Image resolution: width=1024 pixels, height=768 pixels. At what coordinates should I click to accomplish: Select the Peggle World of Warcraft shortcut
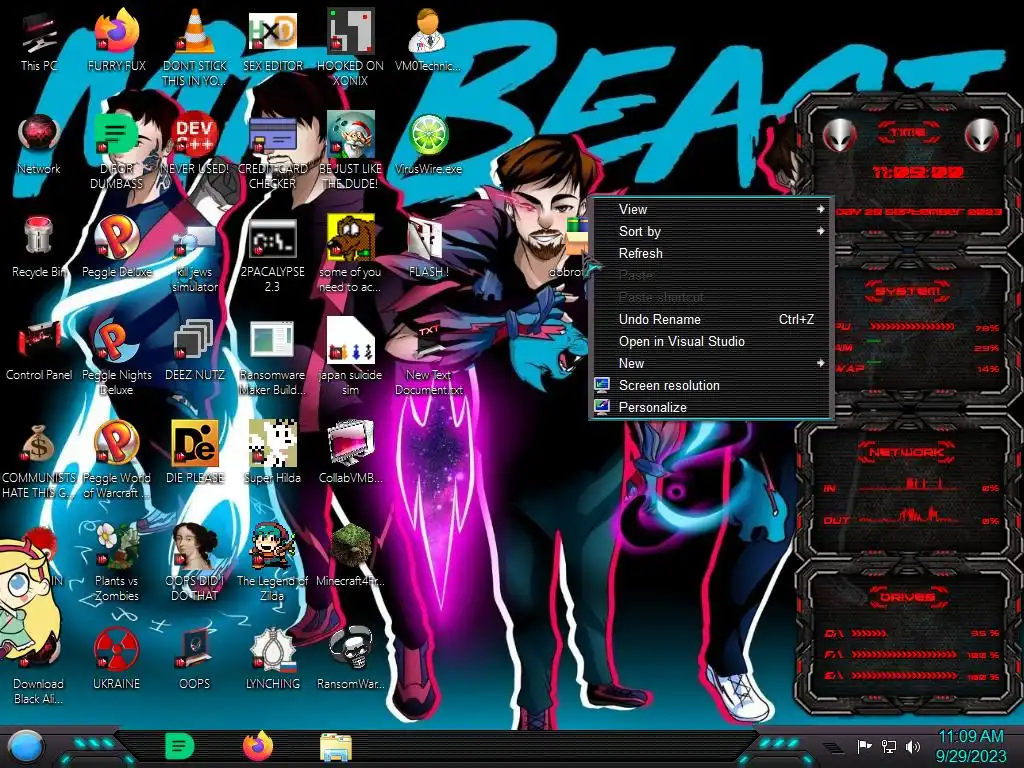click(116, 461)
